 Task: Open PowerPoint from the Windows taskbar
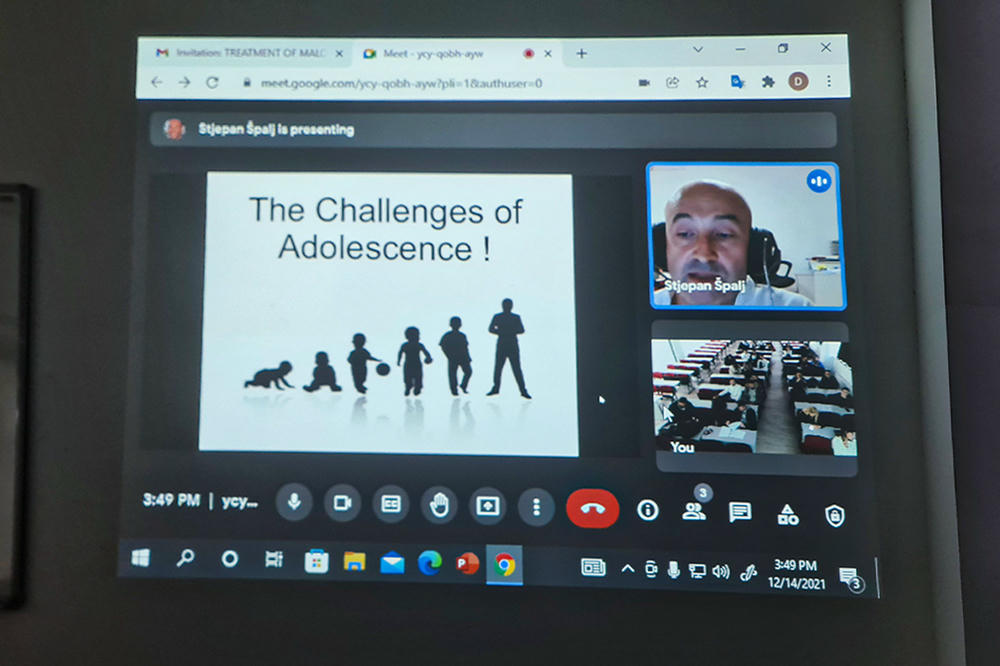[x=467, y=564]
